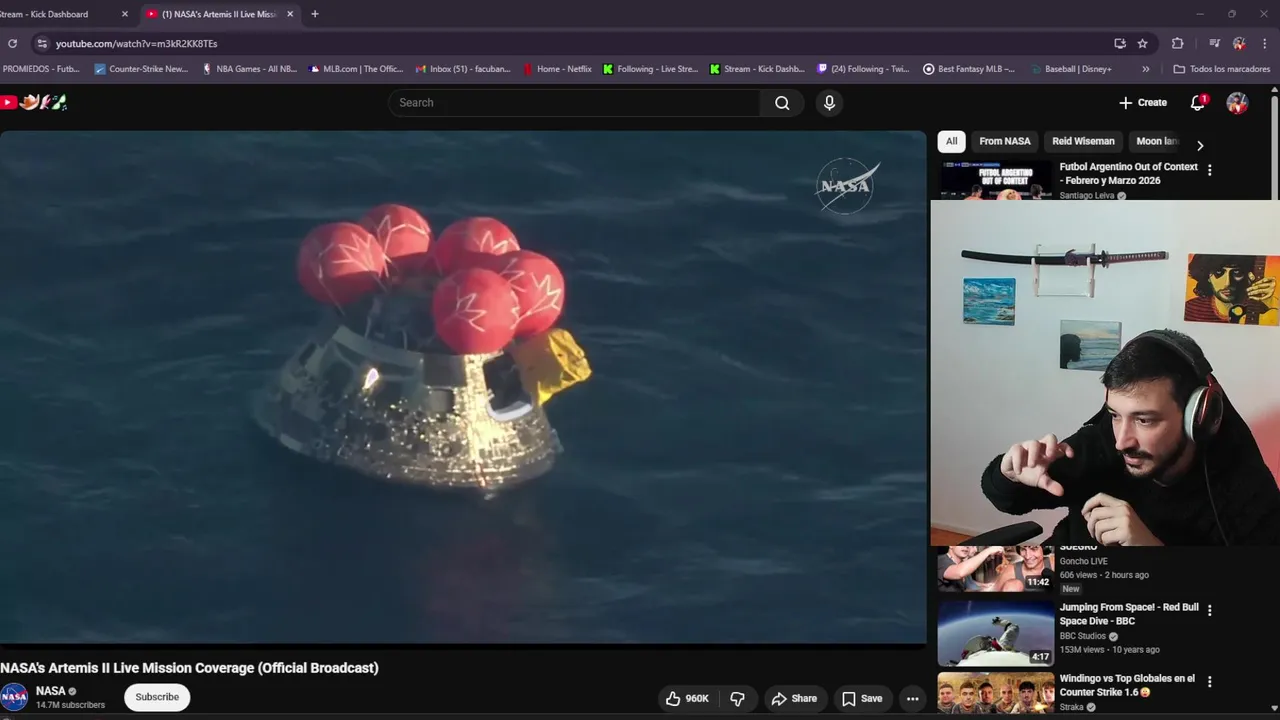Viewport: 1280px width, 720px height.
Task: Open options menu for Jumping From Space video
Action: coord(1209,610)
